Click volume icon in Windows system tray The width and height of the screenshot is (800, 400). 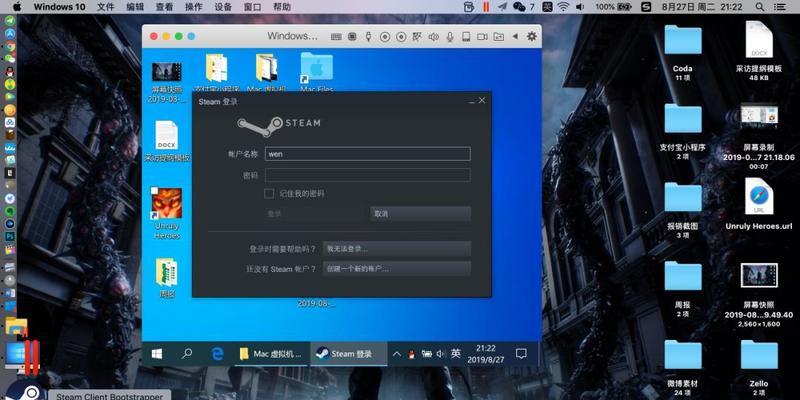point(440,354)
